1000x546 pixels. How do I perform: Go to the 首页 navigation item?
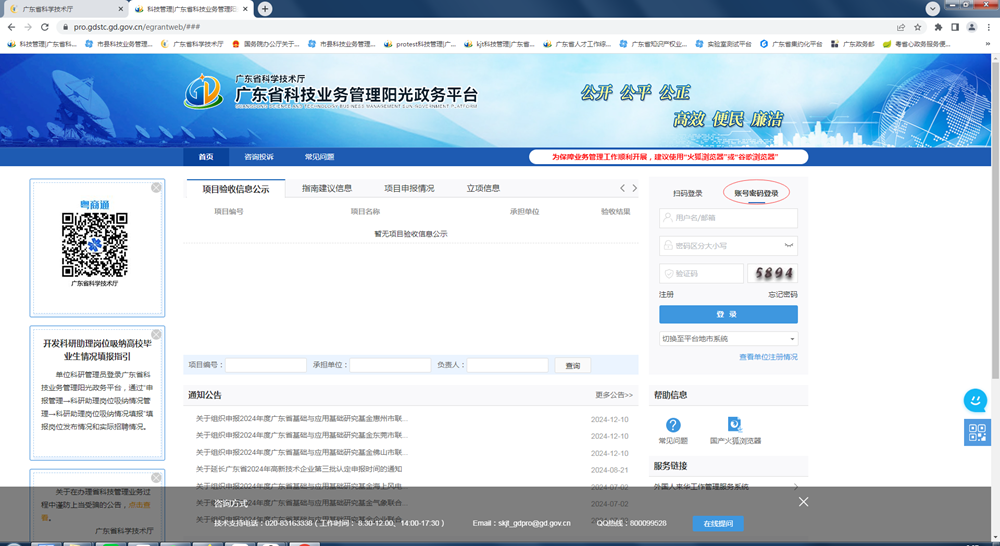pos(205,157)
